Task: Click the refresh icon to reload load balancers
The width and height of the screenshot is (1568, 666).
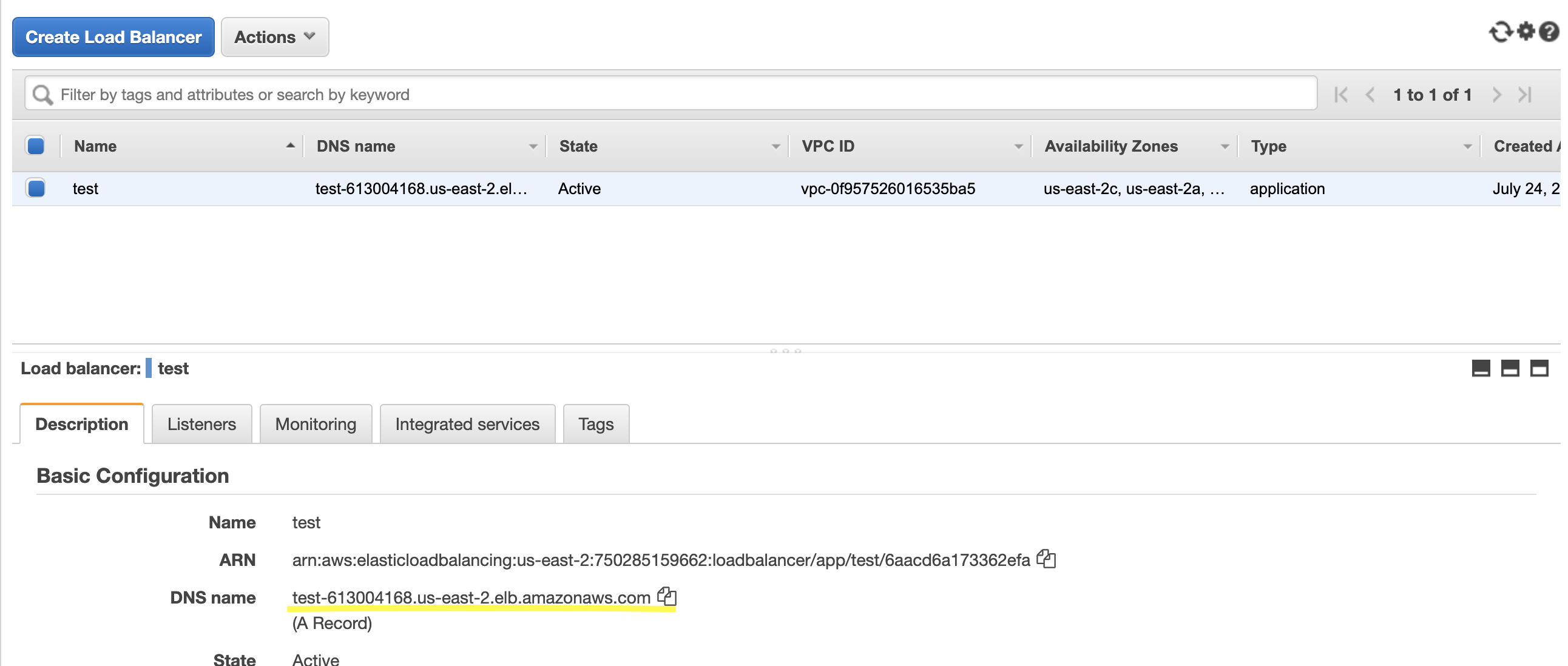Action: [x=1501, y=32]
